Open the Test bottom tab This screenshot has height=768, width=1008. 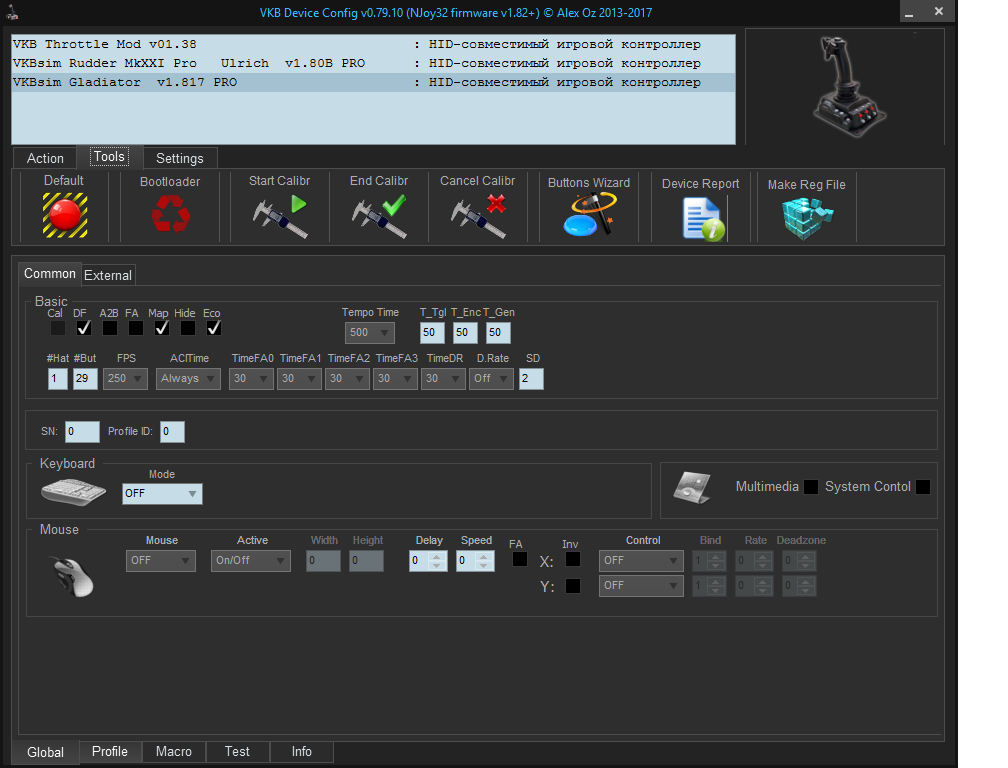[x=237, y=751]
